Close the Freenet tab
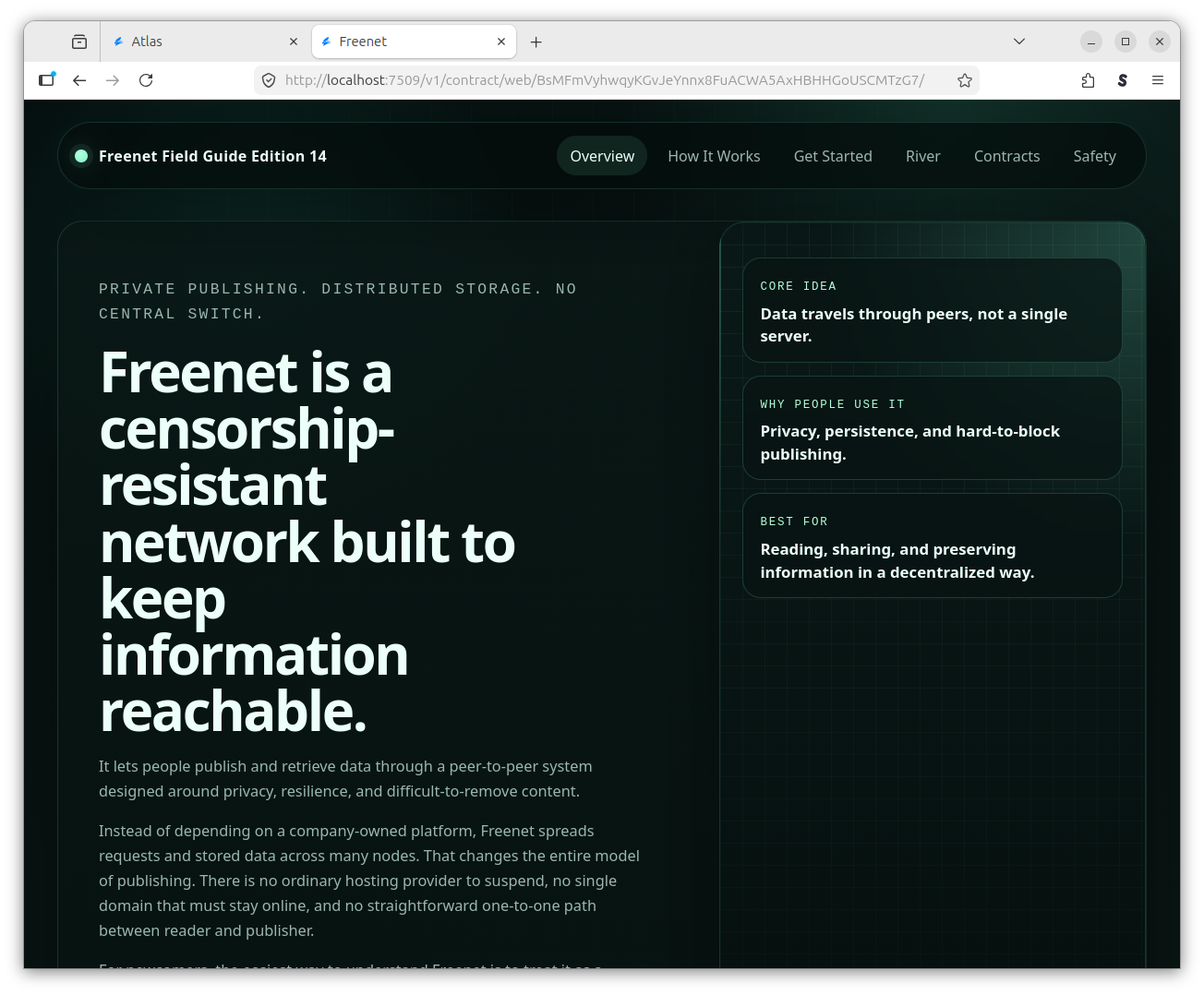 tap(501, 42)
